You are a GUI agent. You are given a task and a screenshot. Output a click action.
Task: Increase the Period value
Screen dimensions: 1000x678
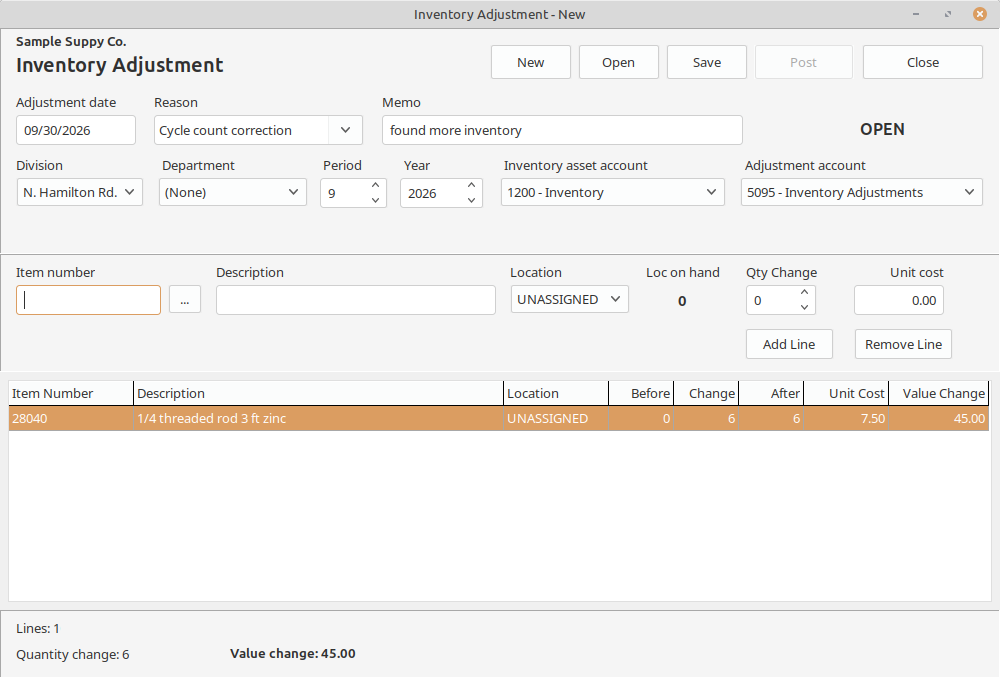[x=376, y=185]
